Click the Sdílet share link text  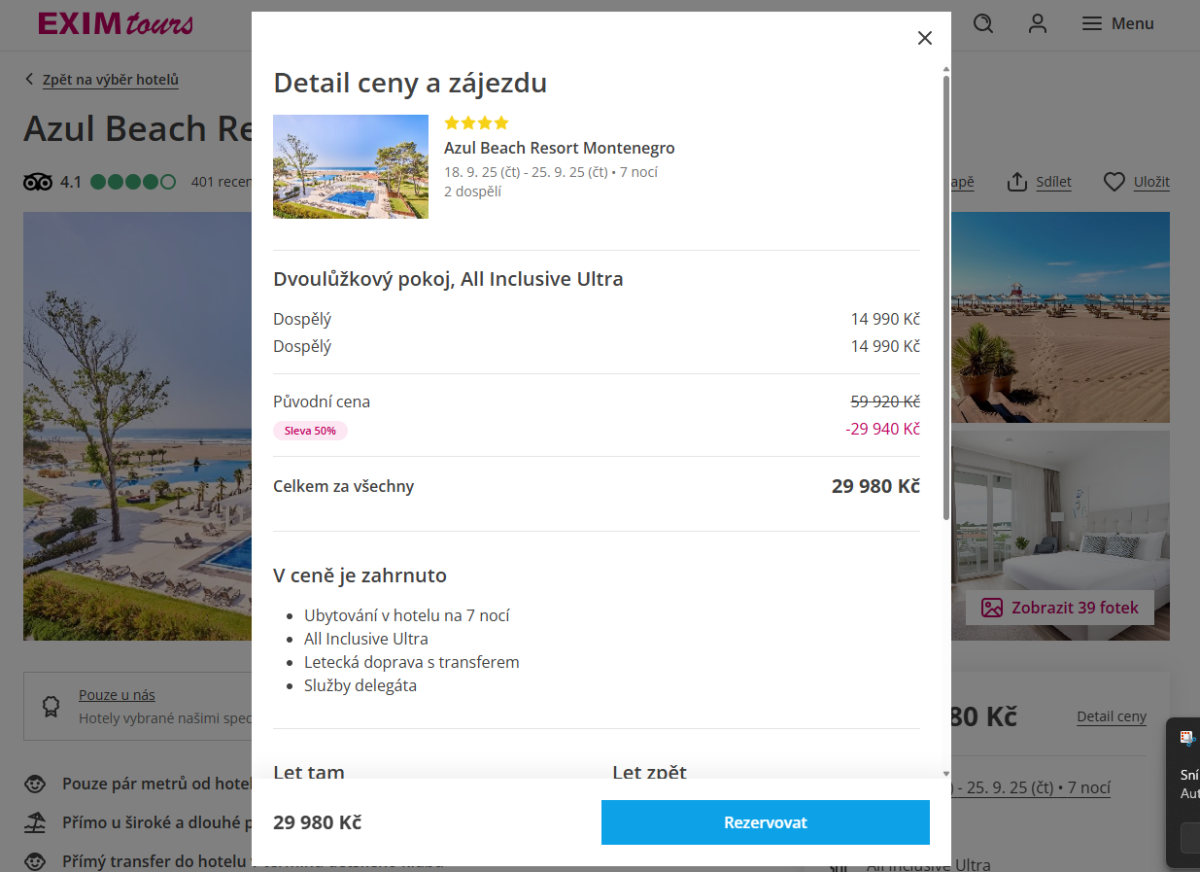click(1054, 182)
